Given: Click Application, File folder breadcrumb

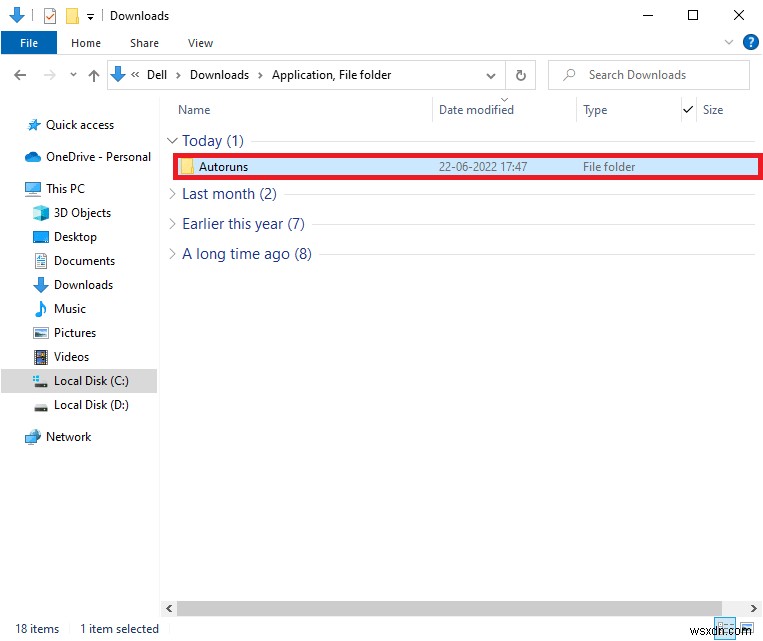Looking at the screenshot, I should click(331, 75).
